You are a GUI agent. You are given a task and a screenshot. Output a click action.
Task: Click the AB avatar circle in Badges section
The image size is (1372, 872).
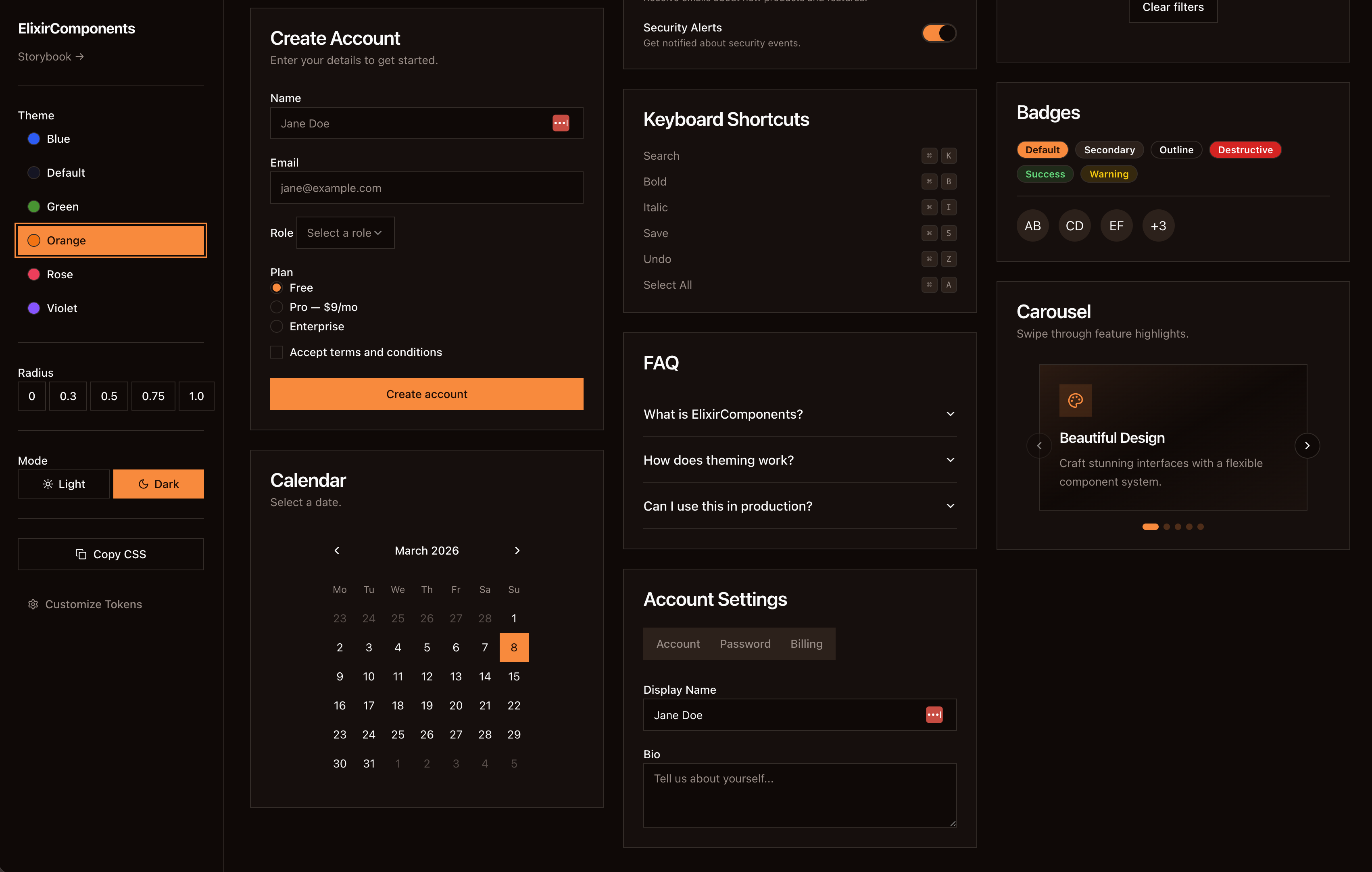(1032, 225)
